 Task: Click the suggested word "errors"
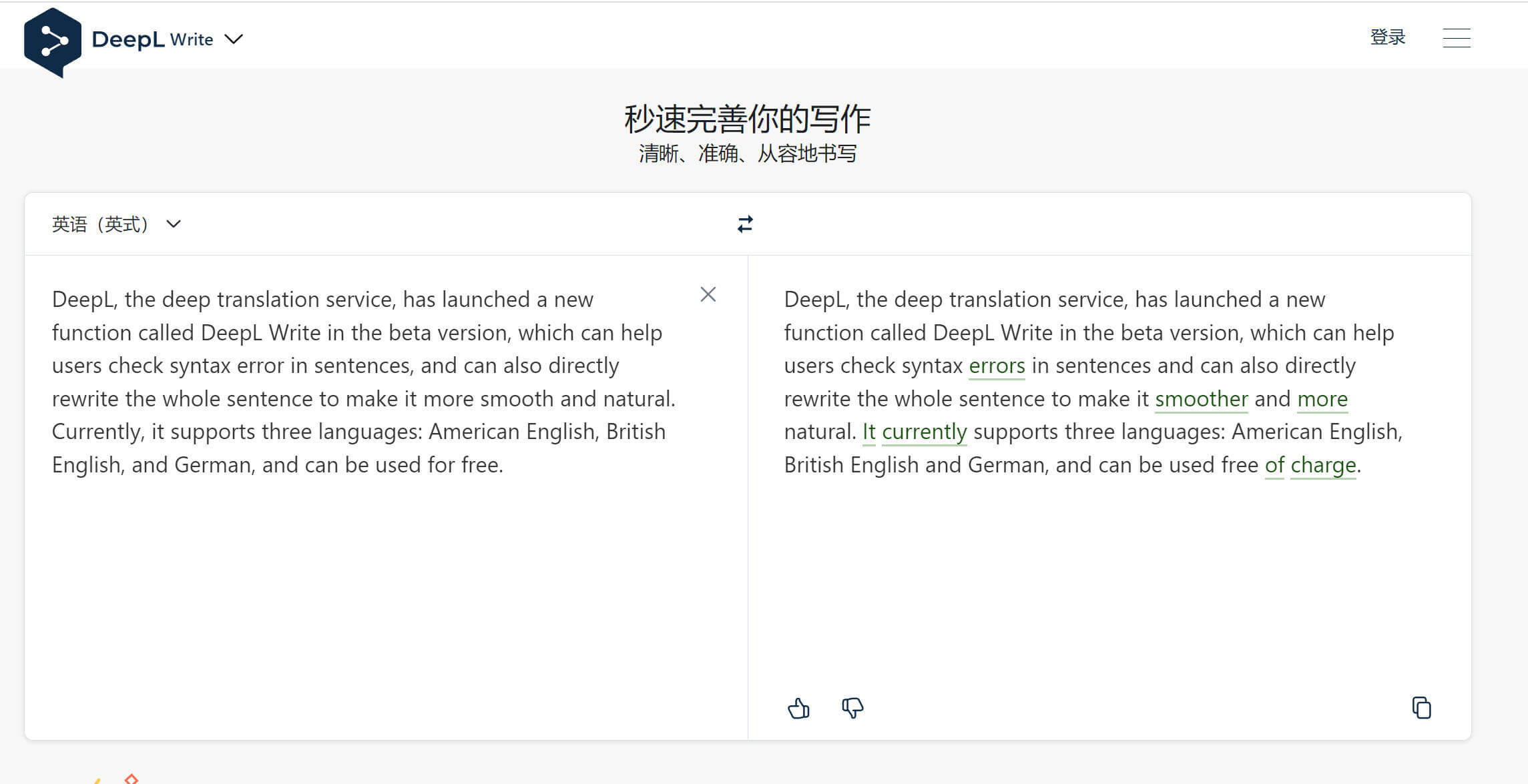click(997, 366)
